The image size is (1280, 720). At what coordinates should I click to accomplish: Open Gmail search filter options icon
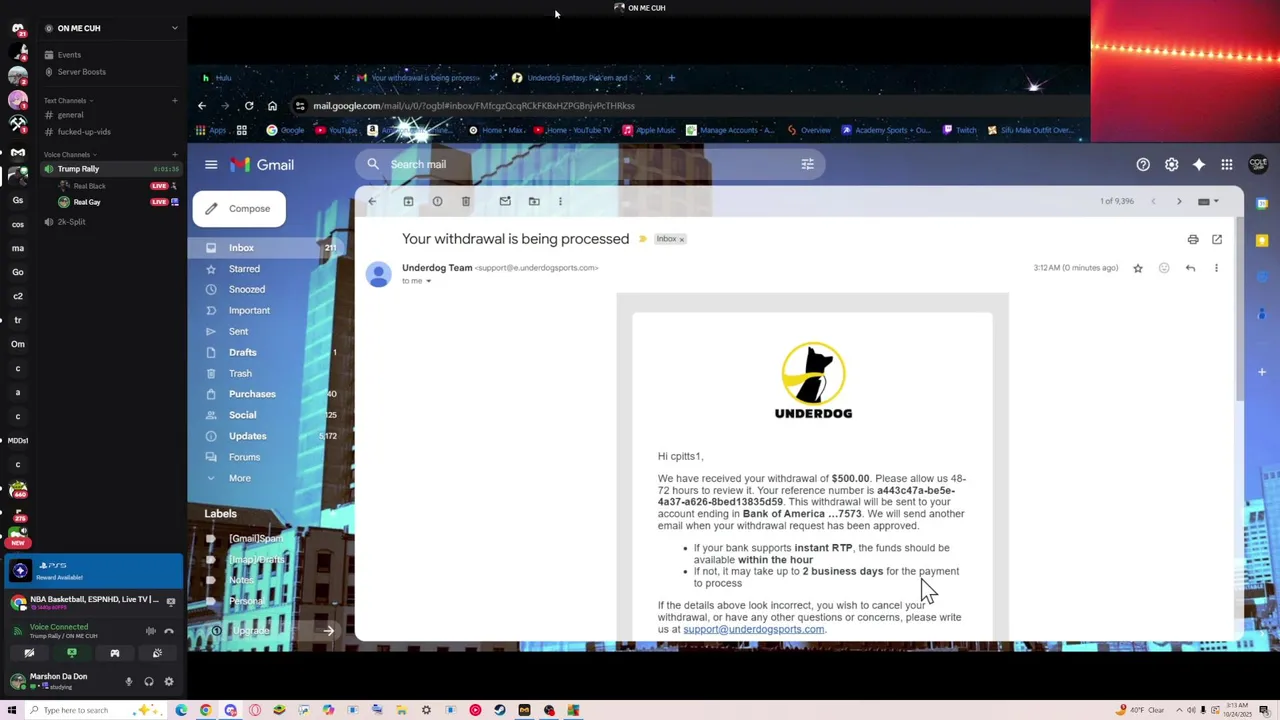point(807,165)
